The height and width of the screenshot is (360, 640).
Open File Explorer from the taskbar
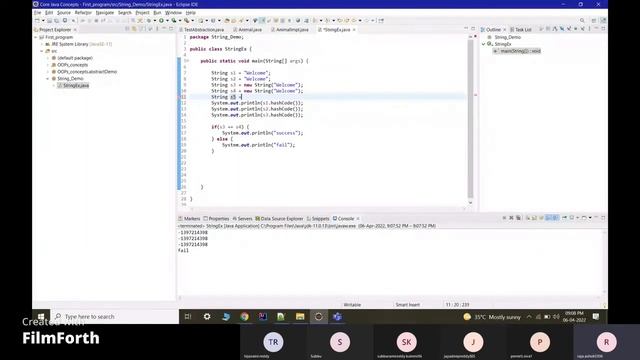click(300, 316)
